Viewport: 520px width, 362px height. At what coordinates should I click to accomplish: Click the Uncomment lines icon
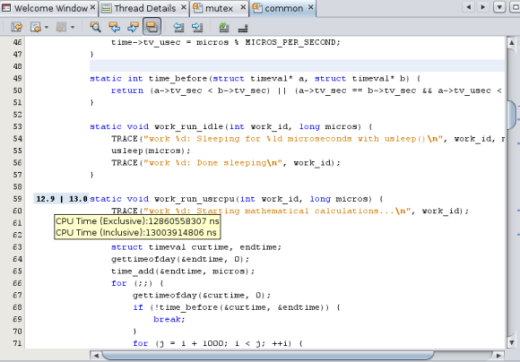(243, 28)
